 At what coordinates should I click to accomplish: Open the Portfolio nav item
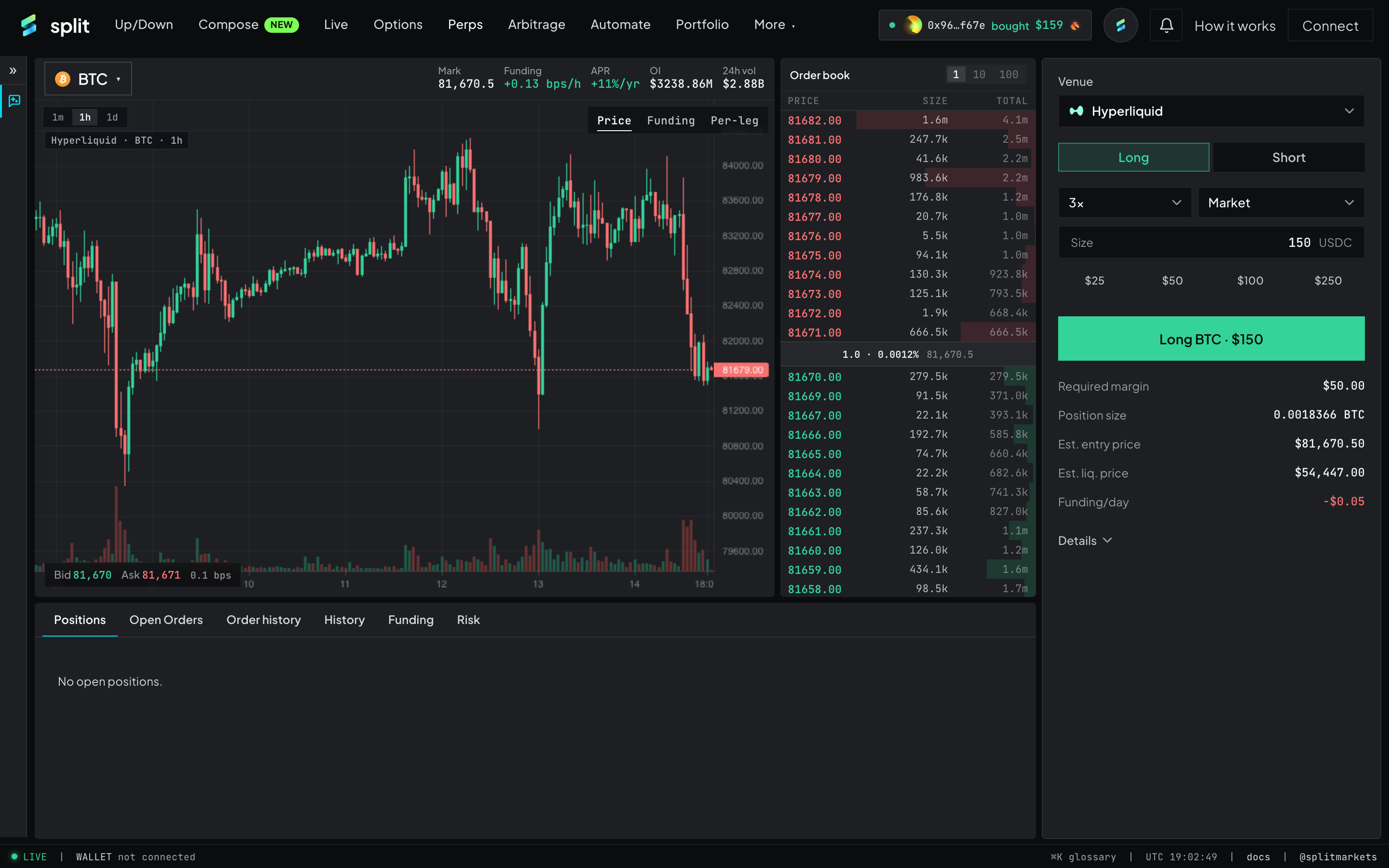point(702,25)
